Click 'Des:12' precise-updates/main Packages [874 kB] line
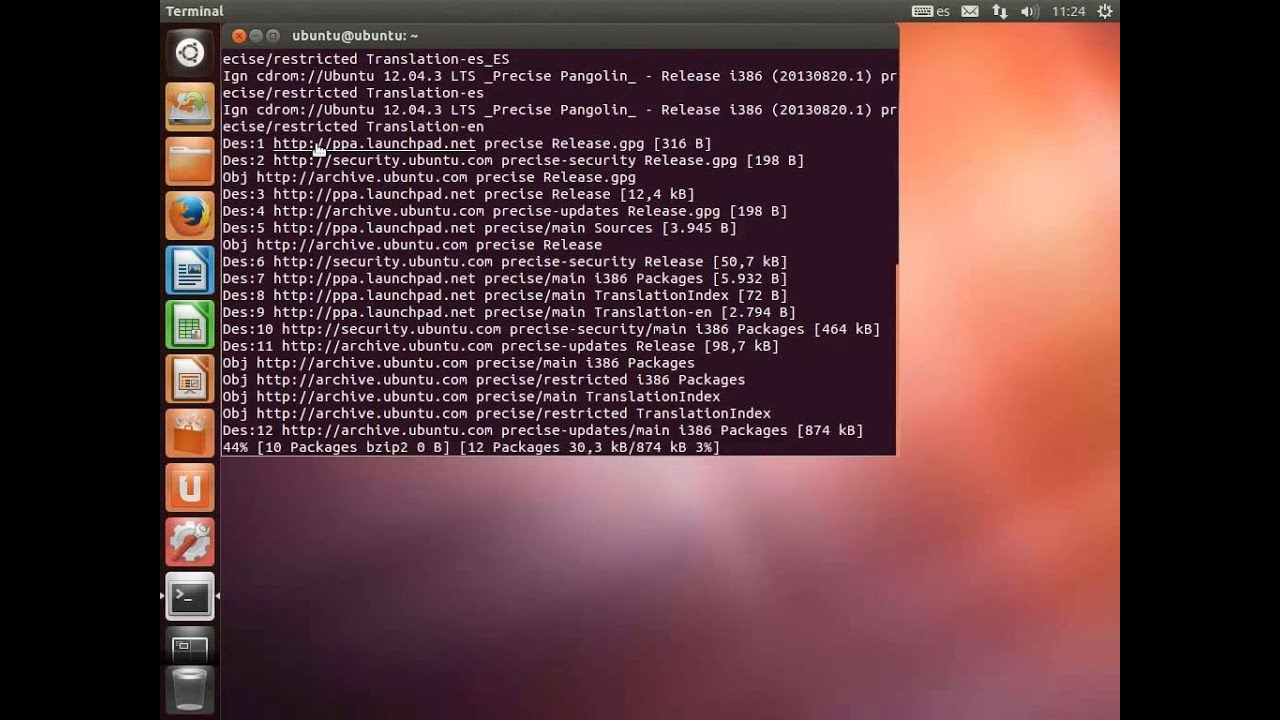This screenshot has width=1280, height=720. 543,431
